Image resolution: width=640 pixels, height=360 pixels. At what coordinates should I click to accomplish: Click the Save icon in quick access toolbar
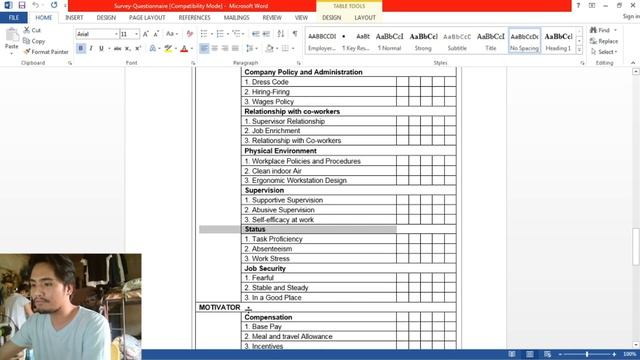[x=22, y=5]
